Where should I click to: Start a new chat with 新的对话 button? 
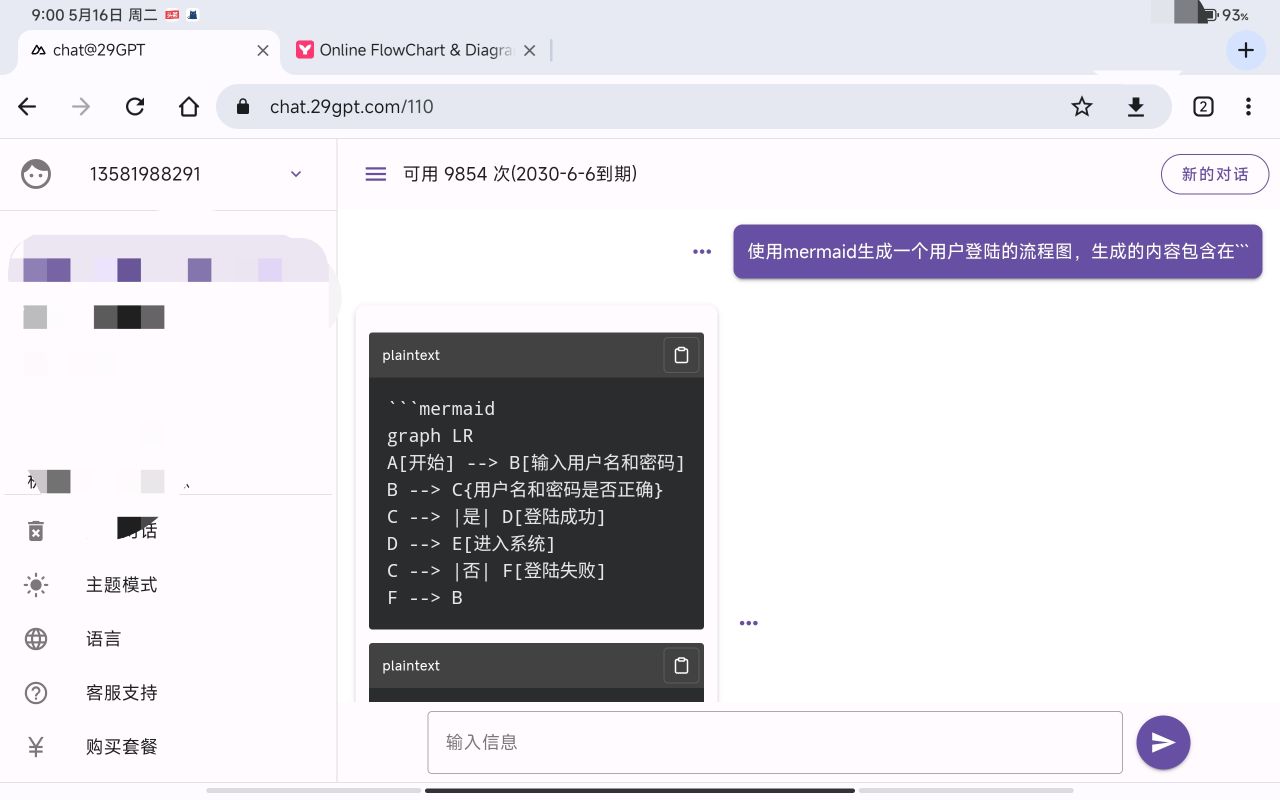point(1215,174)
